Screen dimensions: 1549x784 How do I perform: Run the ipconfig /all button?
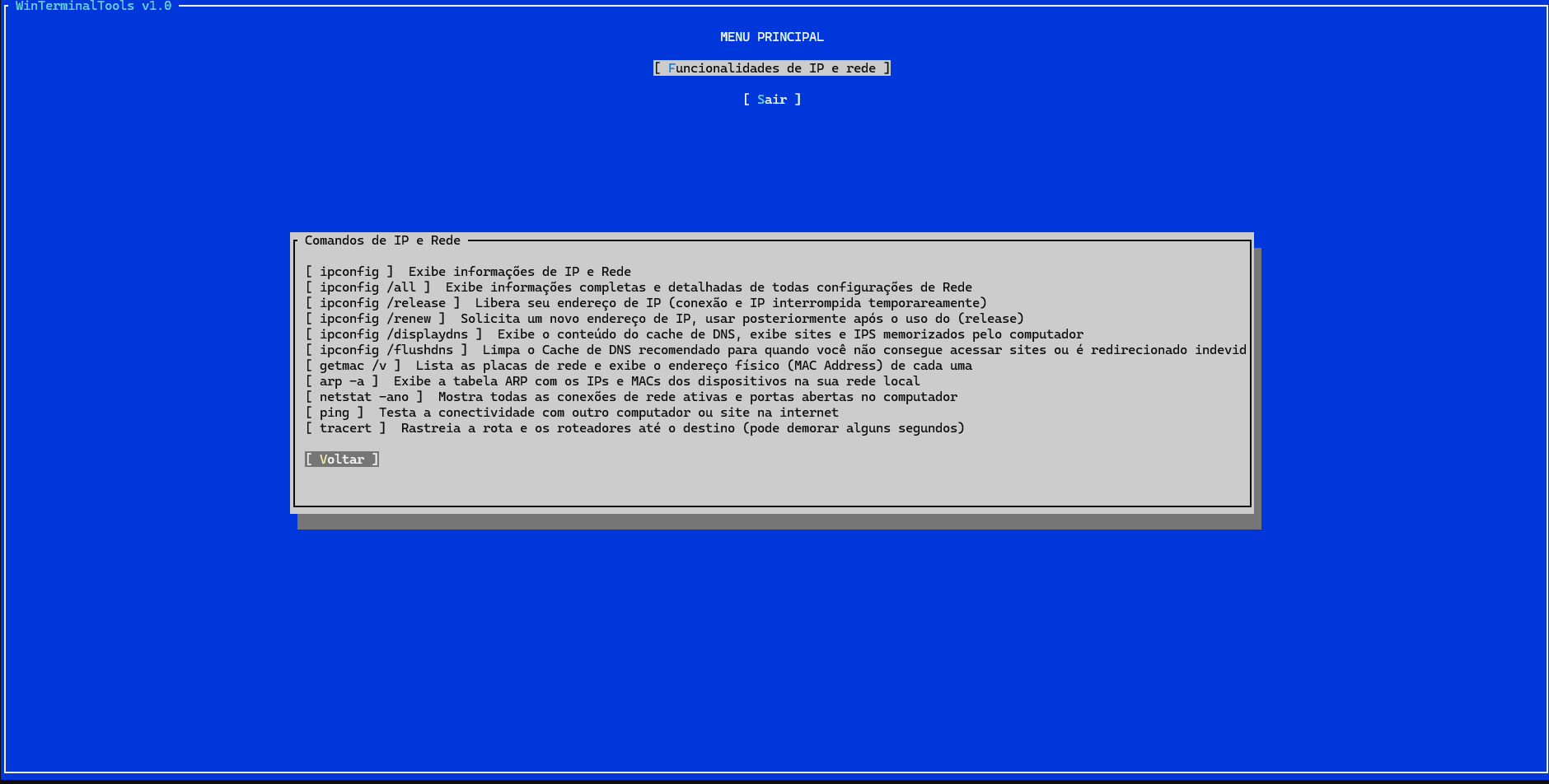click(368, 287)
